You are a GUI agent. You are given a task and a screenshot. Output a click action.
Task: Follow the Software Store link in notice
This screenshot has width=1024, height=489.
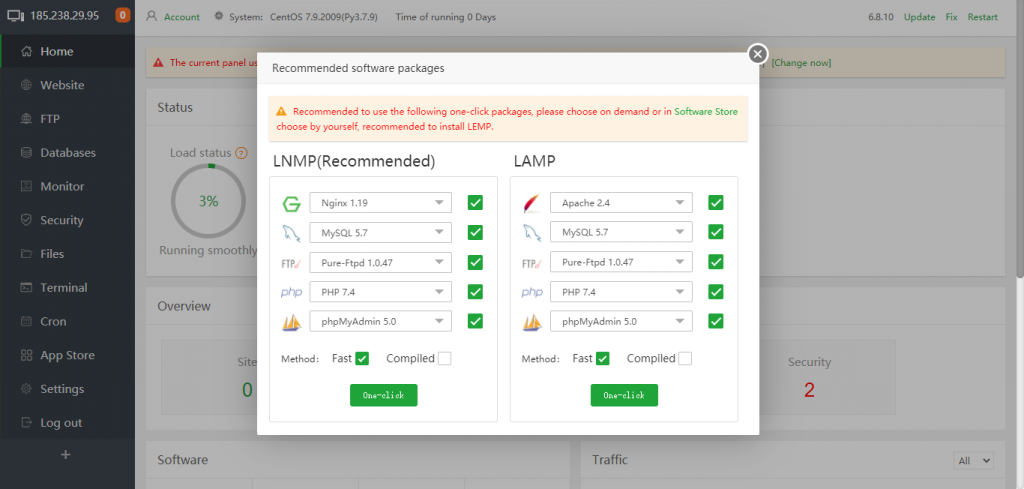(x=706, y=112)
